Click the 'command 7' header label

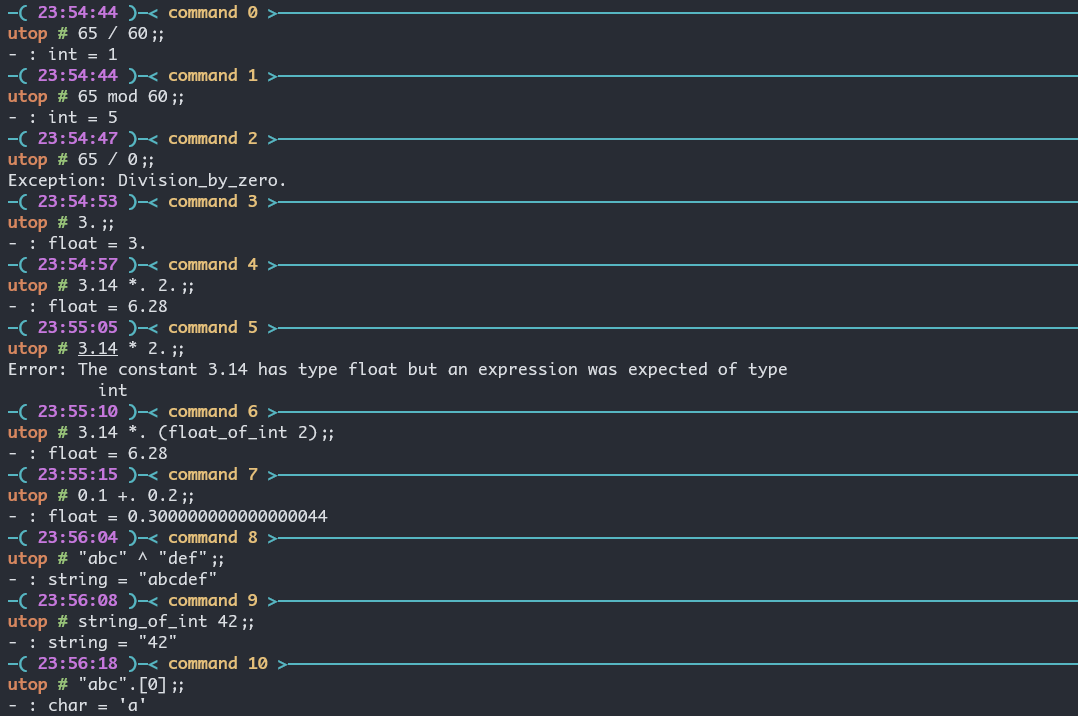pos(212,474)
